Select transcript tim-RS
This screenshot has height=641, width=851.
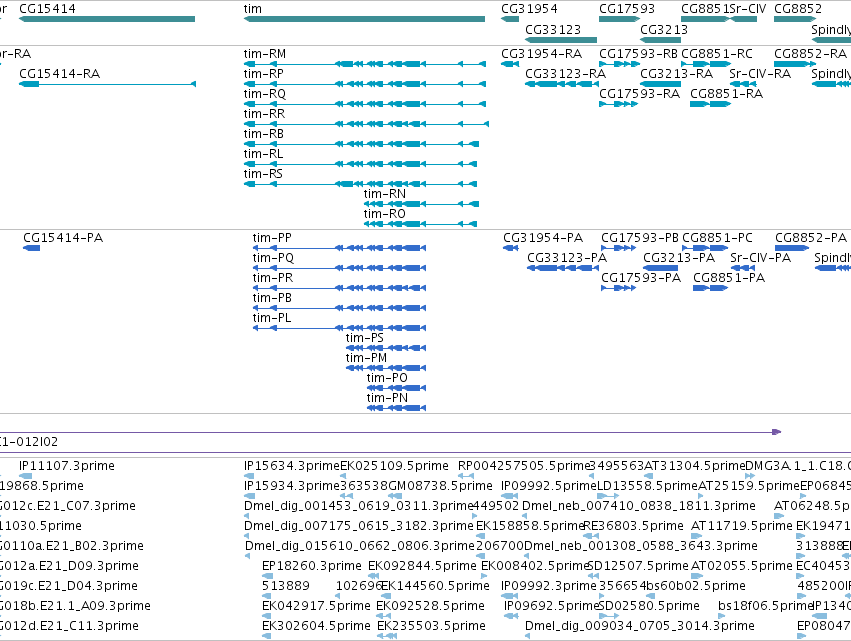click(360, 185)
